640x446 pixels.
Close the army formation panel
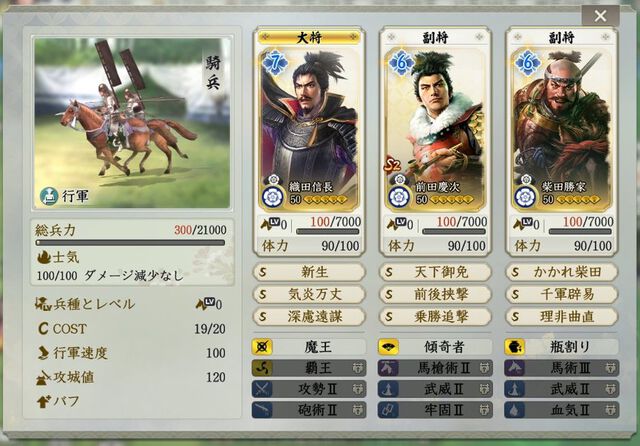pos(600,16)
